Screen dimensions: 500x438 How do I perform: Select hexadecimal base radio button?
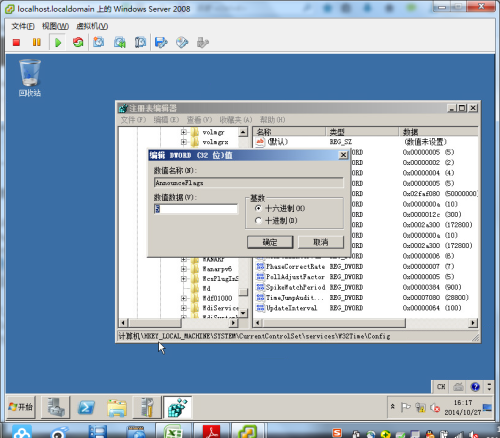coord(258,208)
